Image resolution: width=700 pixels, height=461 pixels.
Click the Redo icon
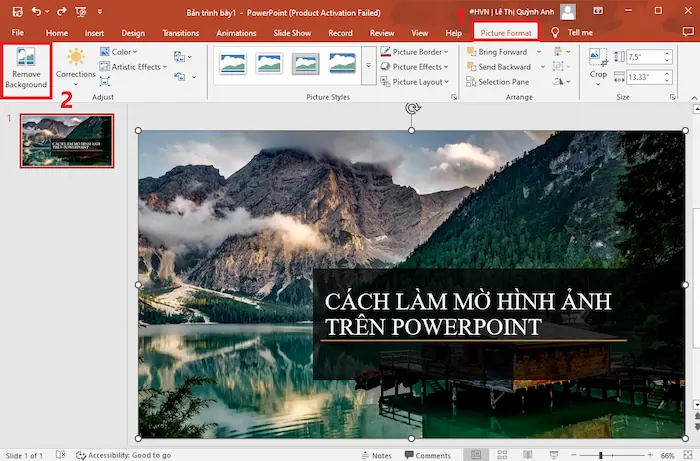click(x=61, y=12)
